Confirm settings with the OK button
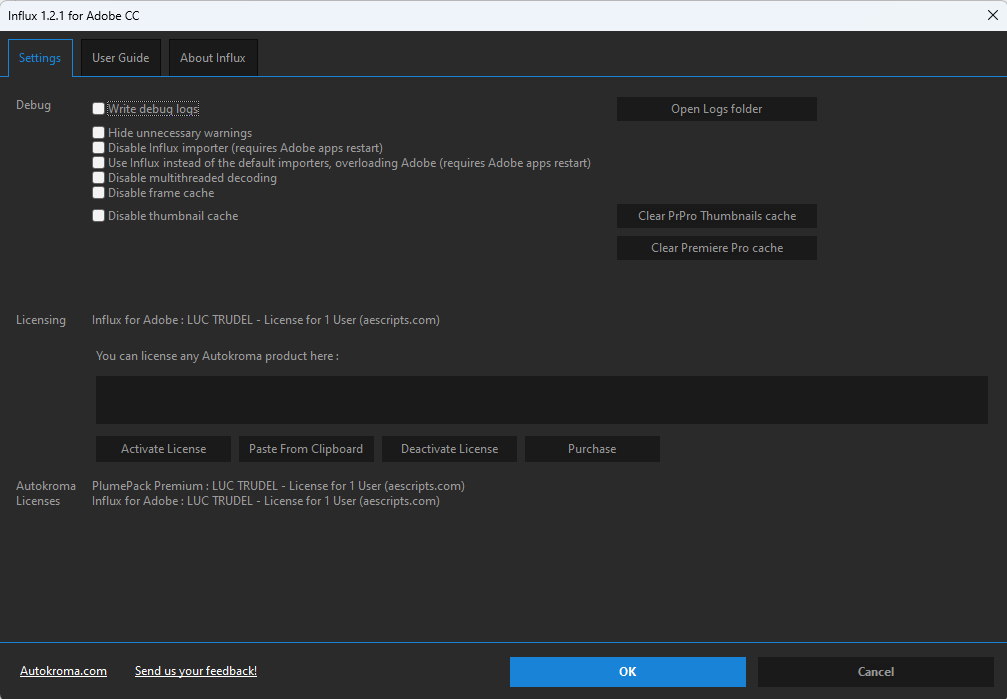Screen dimensions: 1007x699 click(x=627, y=671)
